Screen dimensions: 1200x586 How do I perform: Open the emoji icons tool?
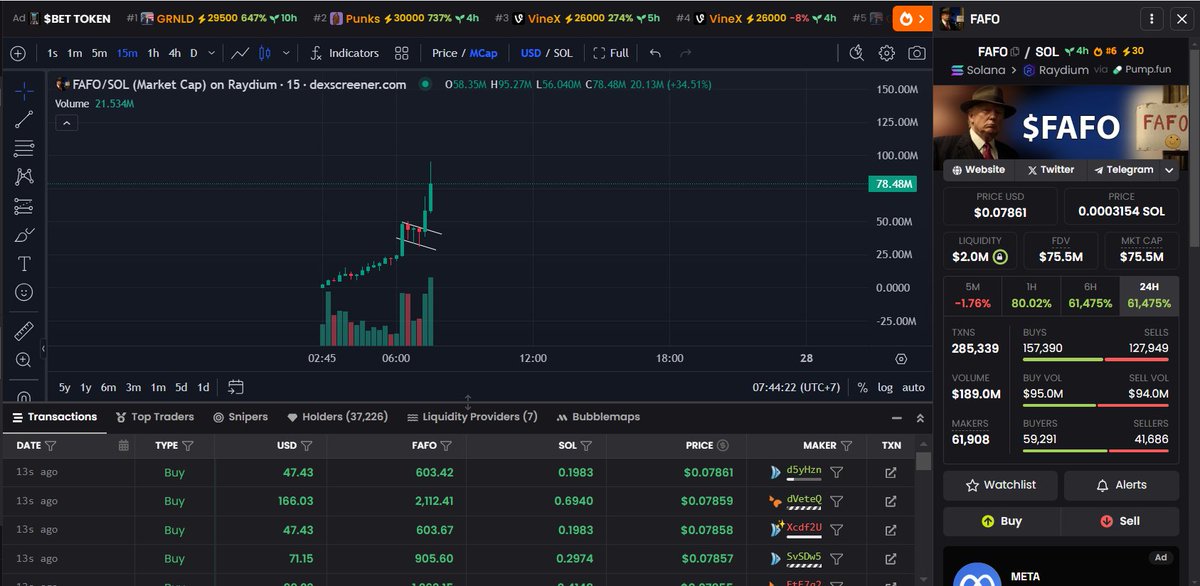click(x=24, y=293)
